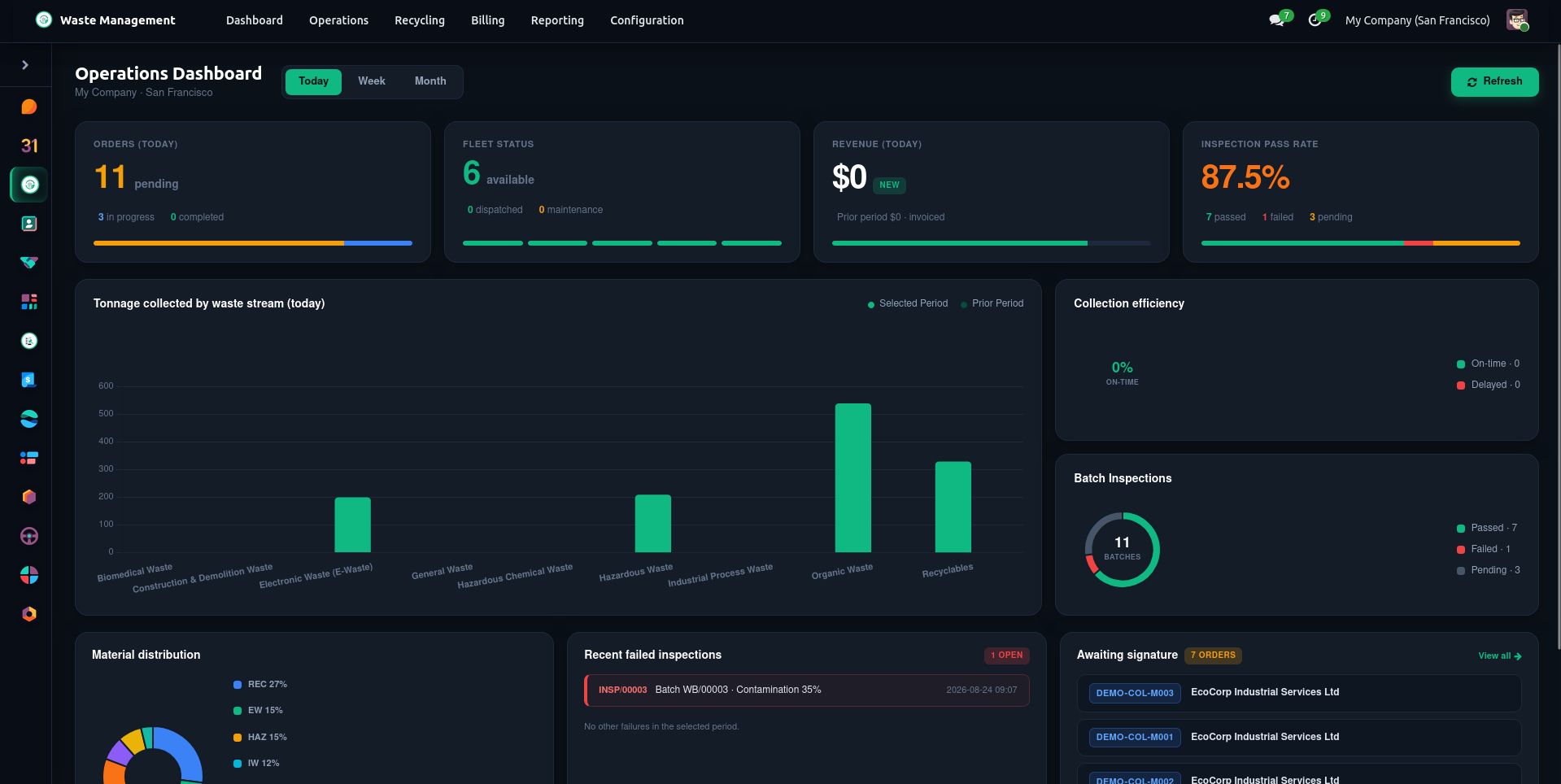Open the Discuss app (orange bubble icon)
The image size is (1561, 784).
tap(29, 107)
